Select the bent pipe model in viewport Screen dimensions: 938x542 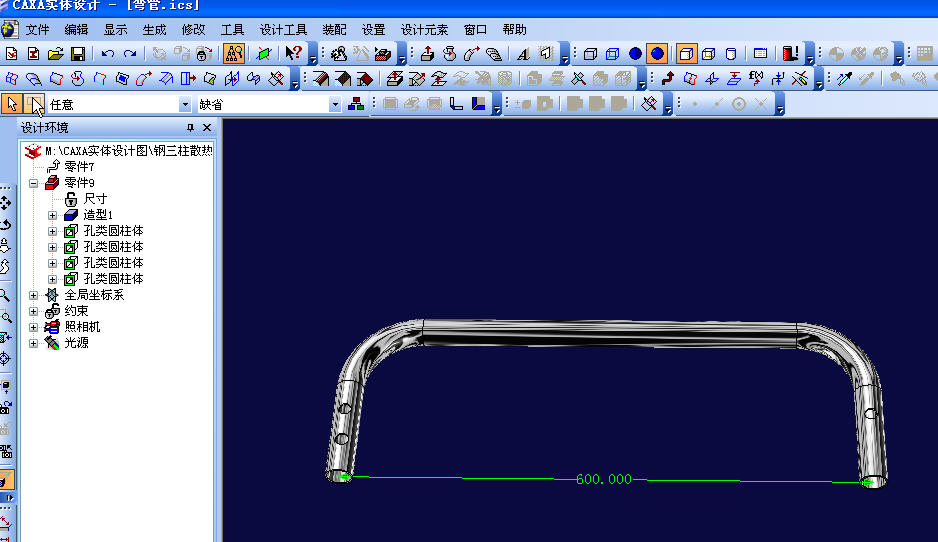[609, 334]
